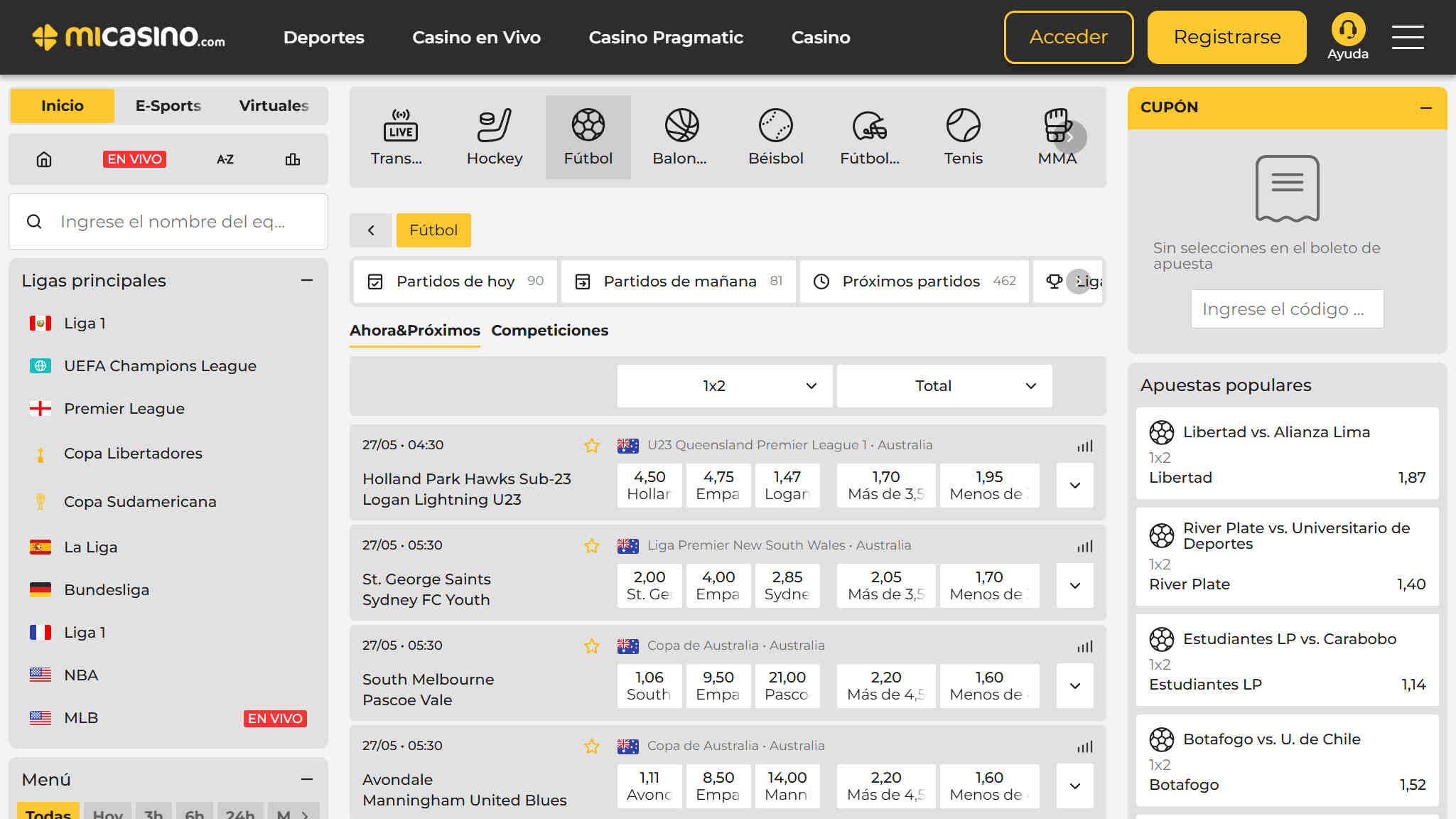
Task: Select Empate 9,50 for South Melbourne match
Action: (718, 686)
